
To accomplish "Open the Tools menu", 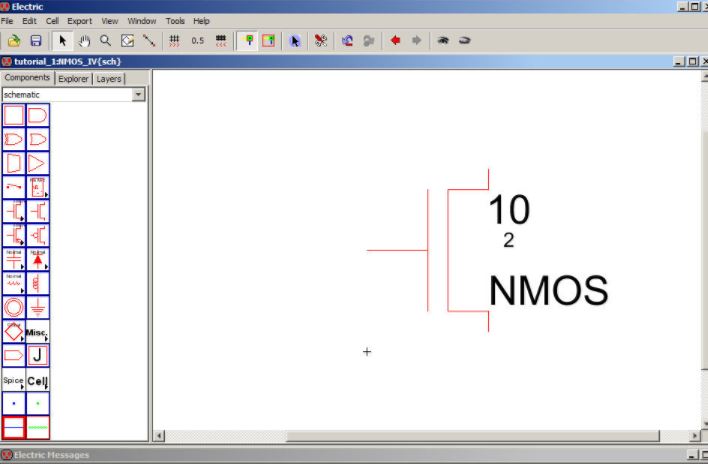I will click(175, 21).
